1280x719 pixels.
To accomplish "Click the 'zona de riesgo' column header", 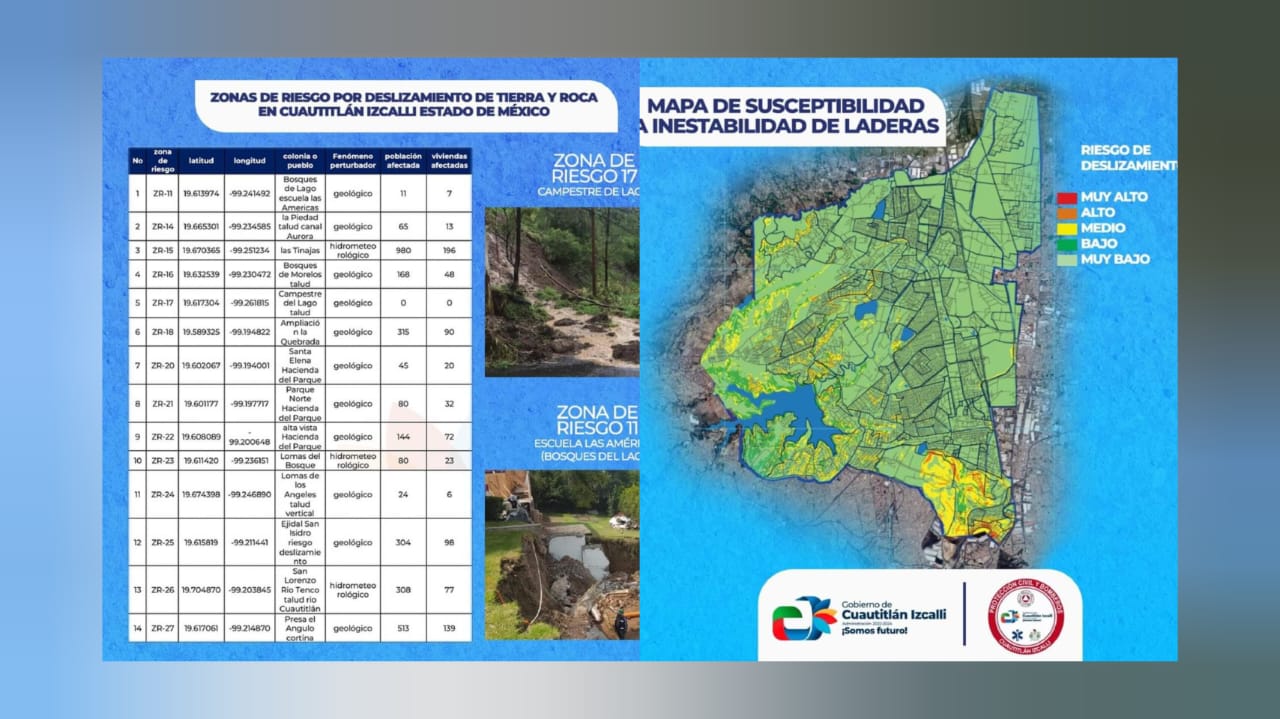I will coord(163,160).
